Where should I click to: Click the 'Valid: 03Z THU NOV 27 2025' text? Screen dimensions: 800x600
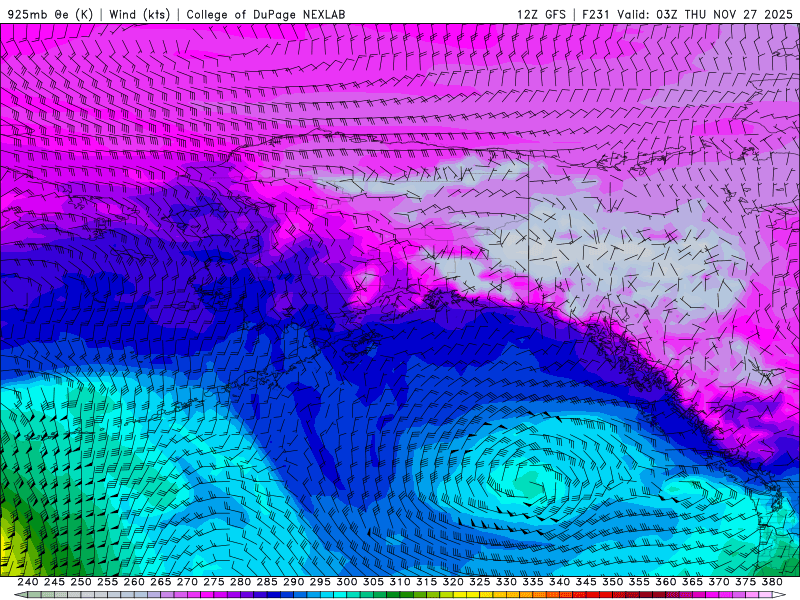point(705,14)
